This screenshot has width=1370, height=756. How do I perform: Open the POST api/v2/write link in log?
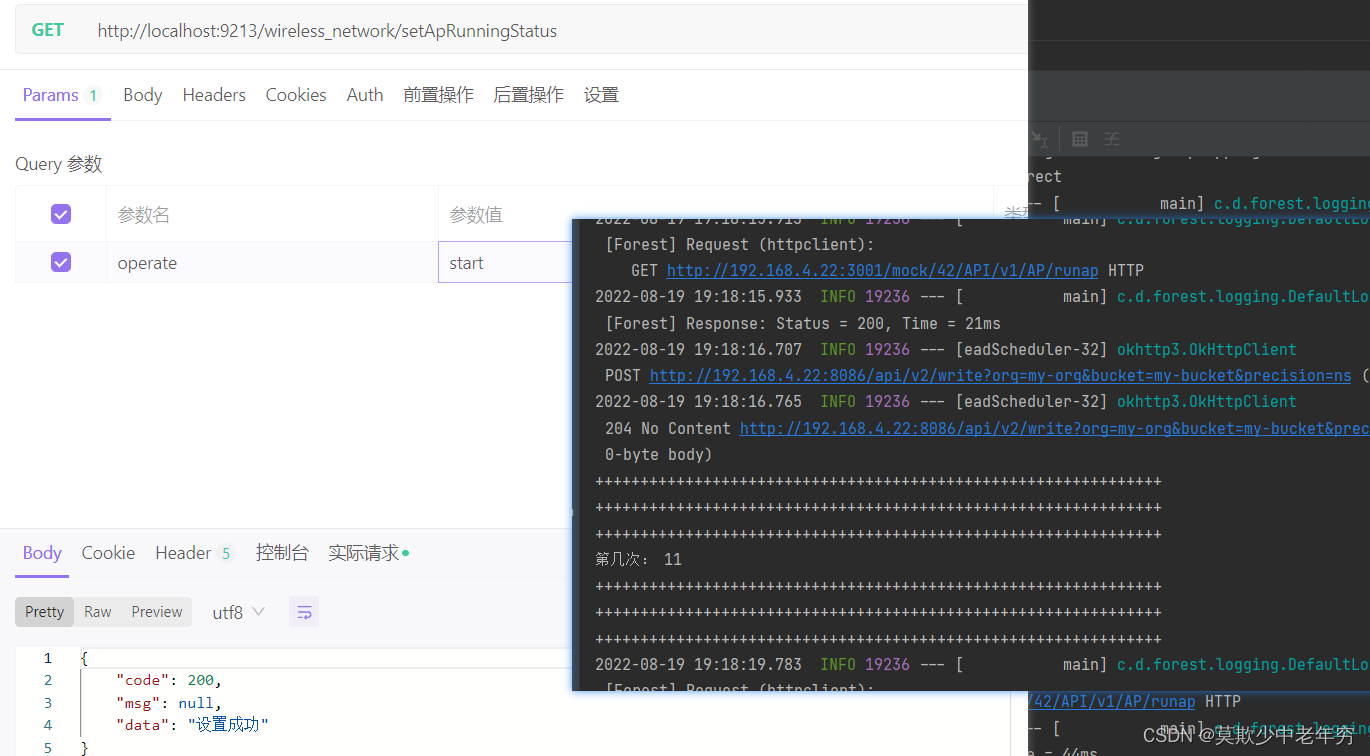tap(1000, 376)
